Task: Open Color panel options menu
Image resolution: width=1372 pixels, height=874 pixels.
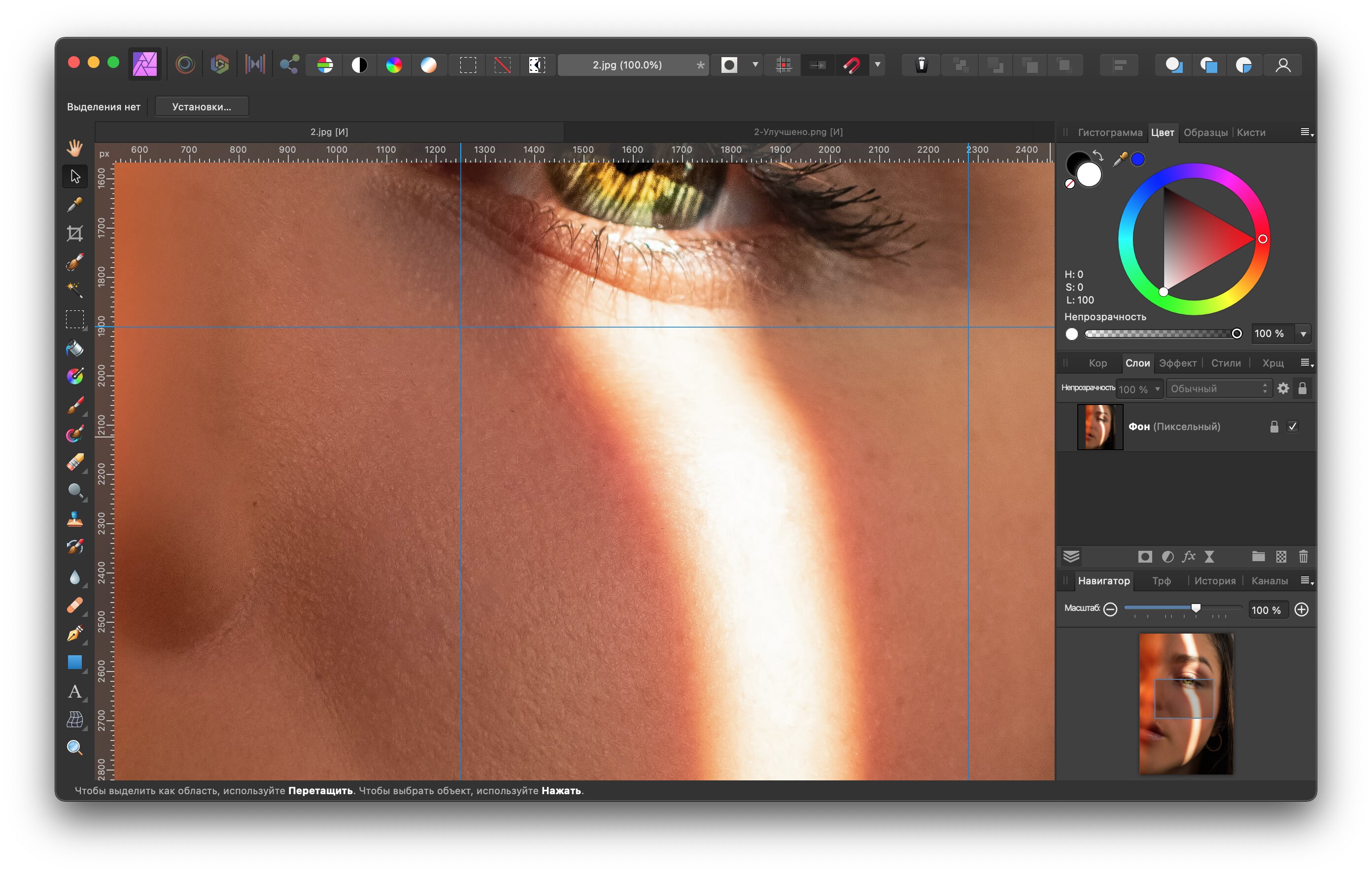Action: 1306,132
